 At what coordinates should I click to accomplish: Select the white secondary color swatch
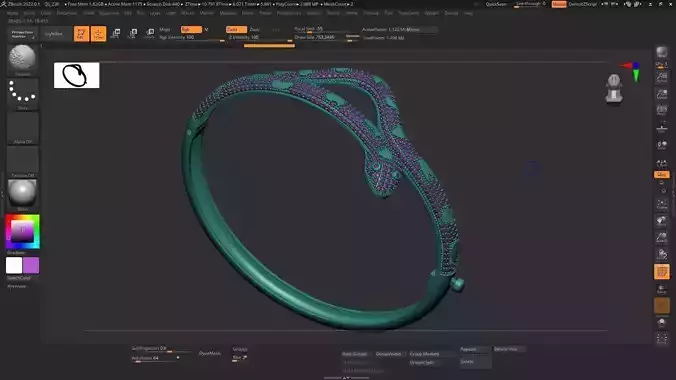click(x=14, y=265)
